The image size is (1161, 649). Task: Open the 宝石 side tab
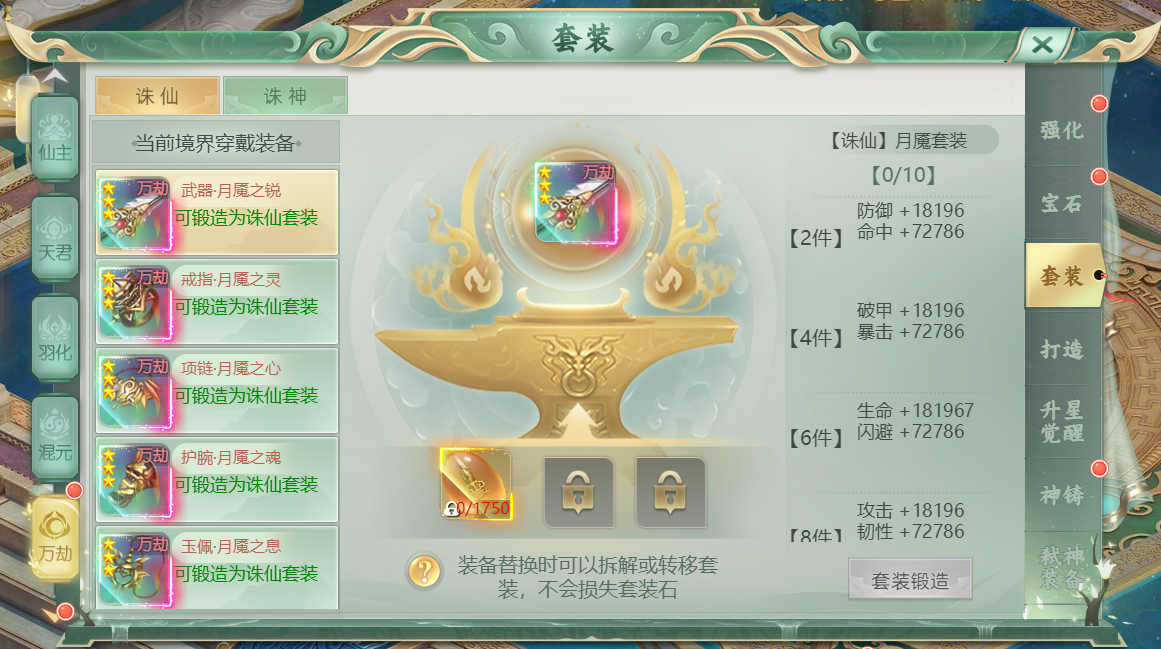pyautogui.click(x=1062, y=203)
